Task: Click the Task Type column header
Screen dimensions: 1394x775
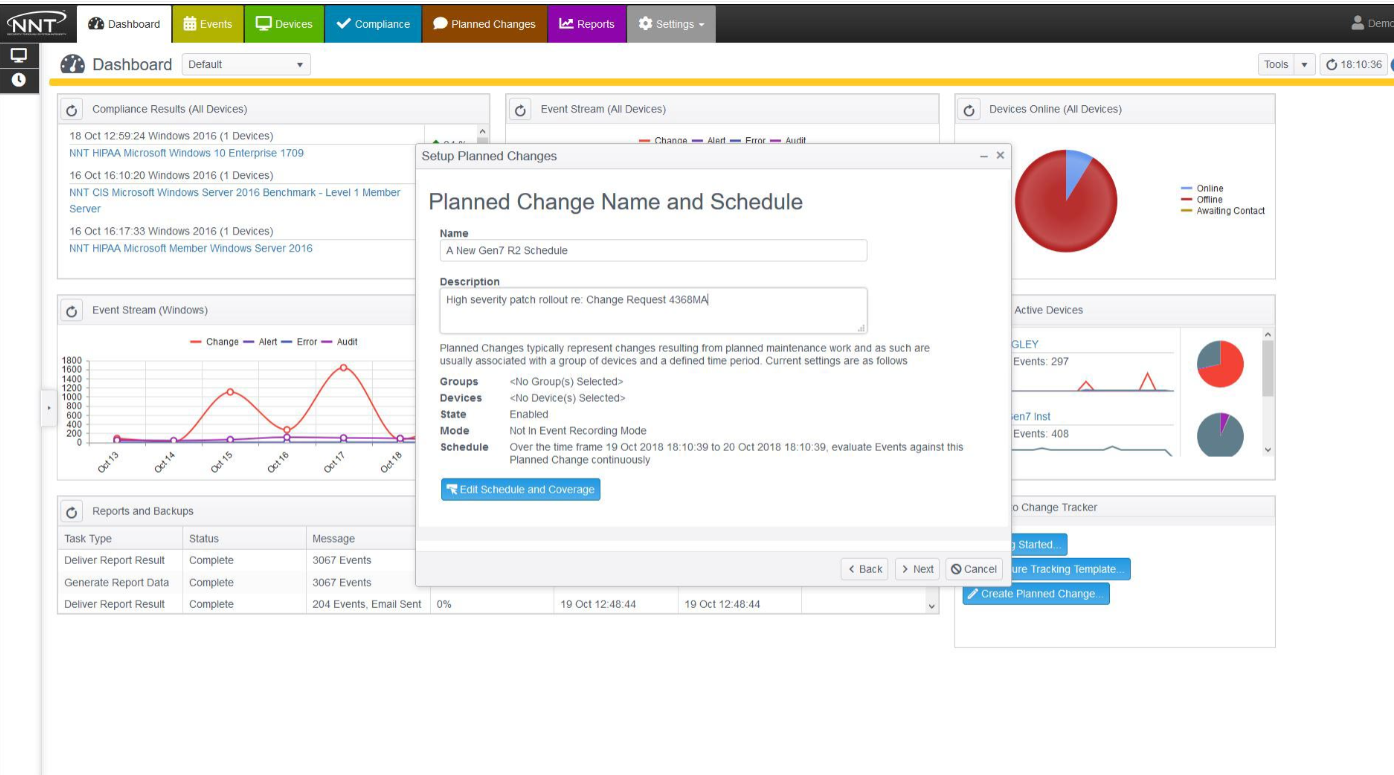Action: [120, 538]
